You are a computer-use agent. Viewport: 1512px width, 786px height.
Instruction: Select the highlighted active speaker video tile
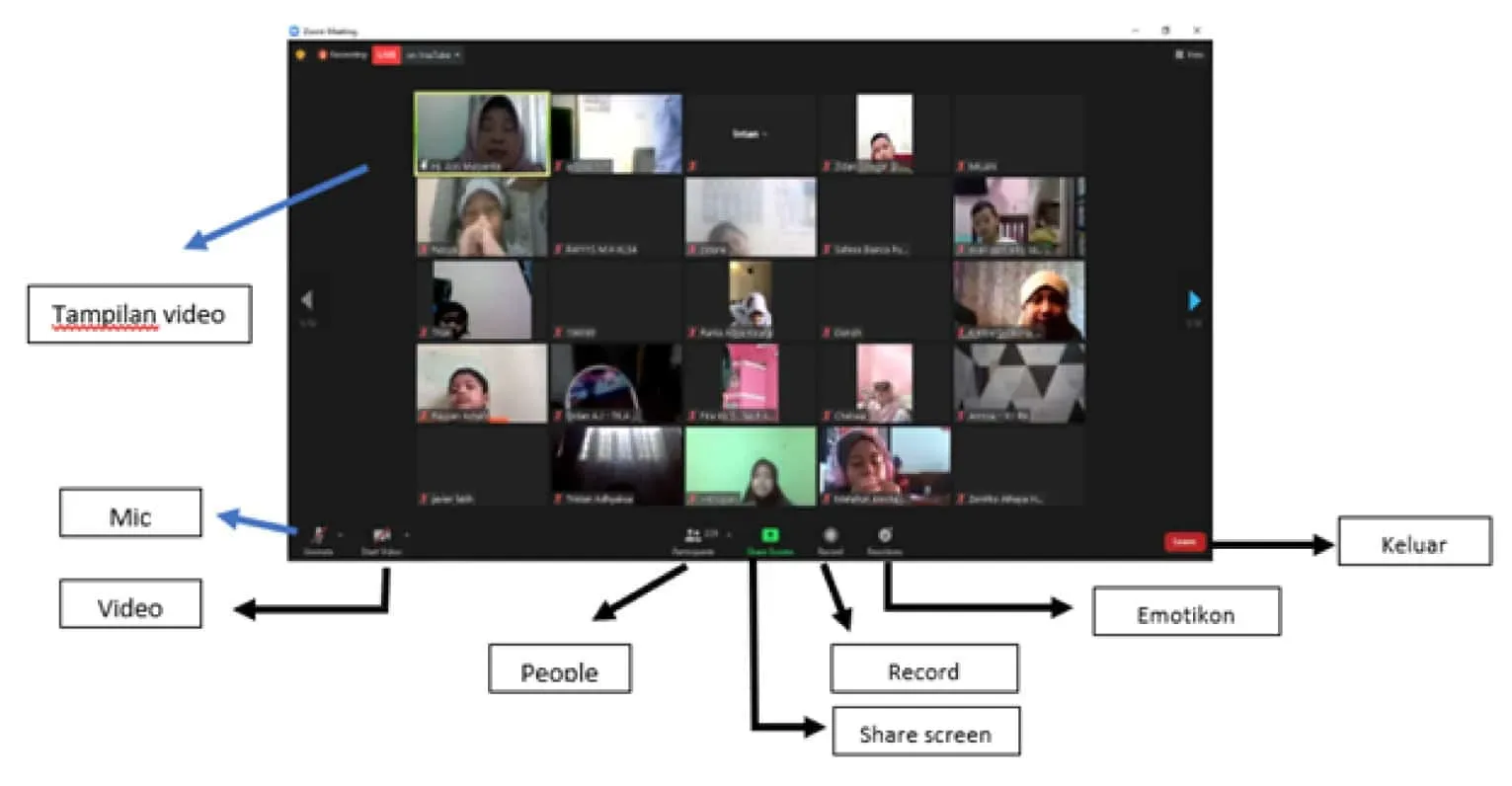coord(482,133)
